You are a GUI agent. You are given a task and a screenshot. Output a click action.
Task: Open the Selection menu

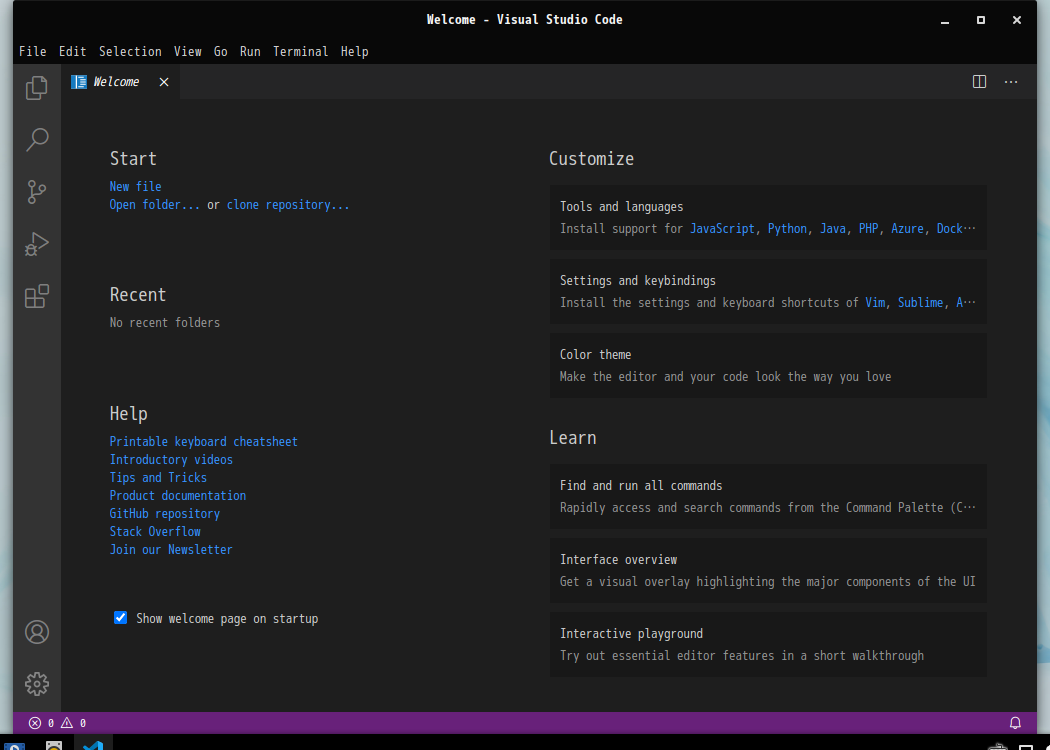click(130, 52)
